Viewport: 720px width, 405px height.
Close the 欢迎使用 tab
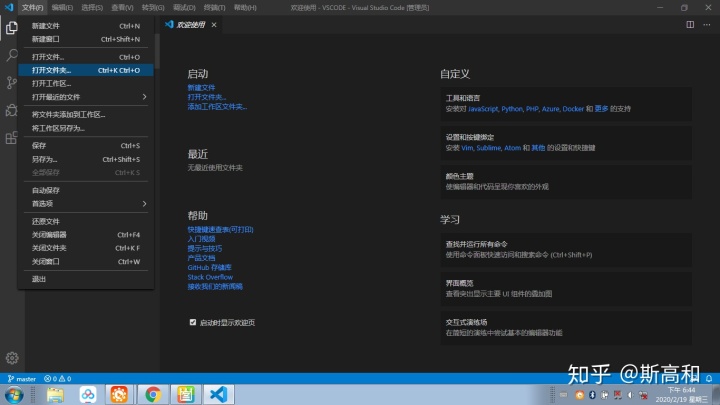pos(214,25)
